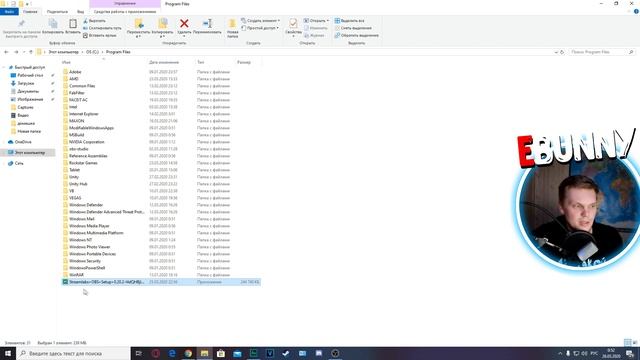Click the Manage (Управление) contextual tab header
The image size is (640, 360).
point(125,4)
